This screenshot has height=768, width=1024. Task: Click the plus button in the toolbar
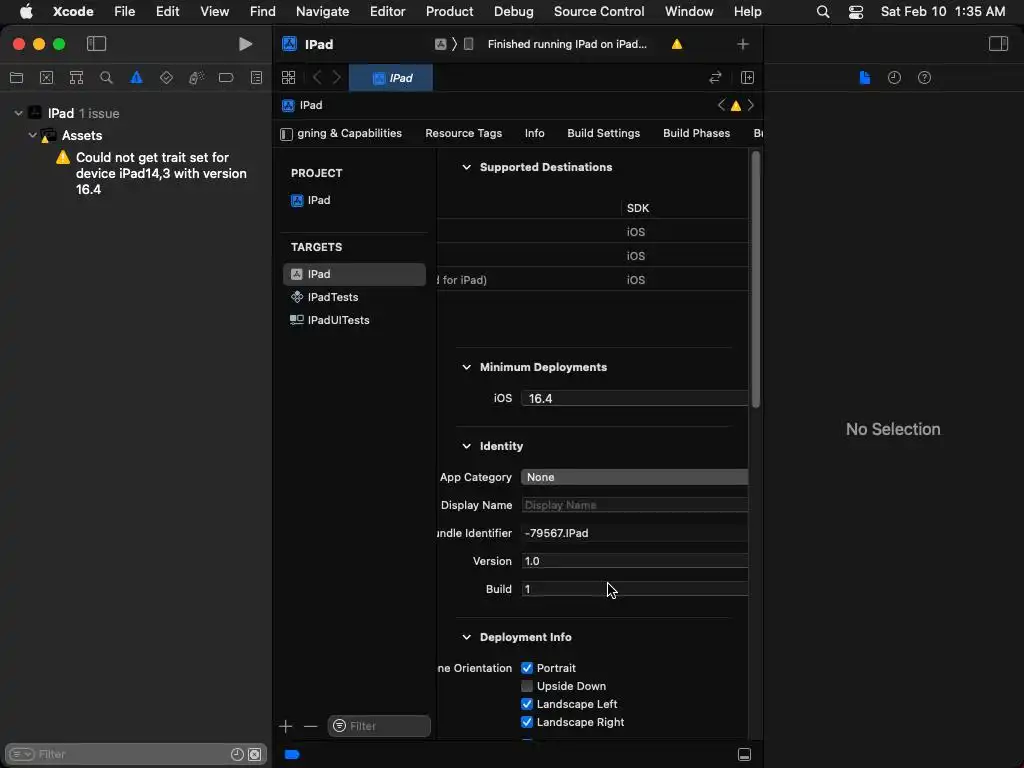point(743,44)
